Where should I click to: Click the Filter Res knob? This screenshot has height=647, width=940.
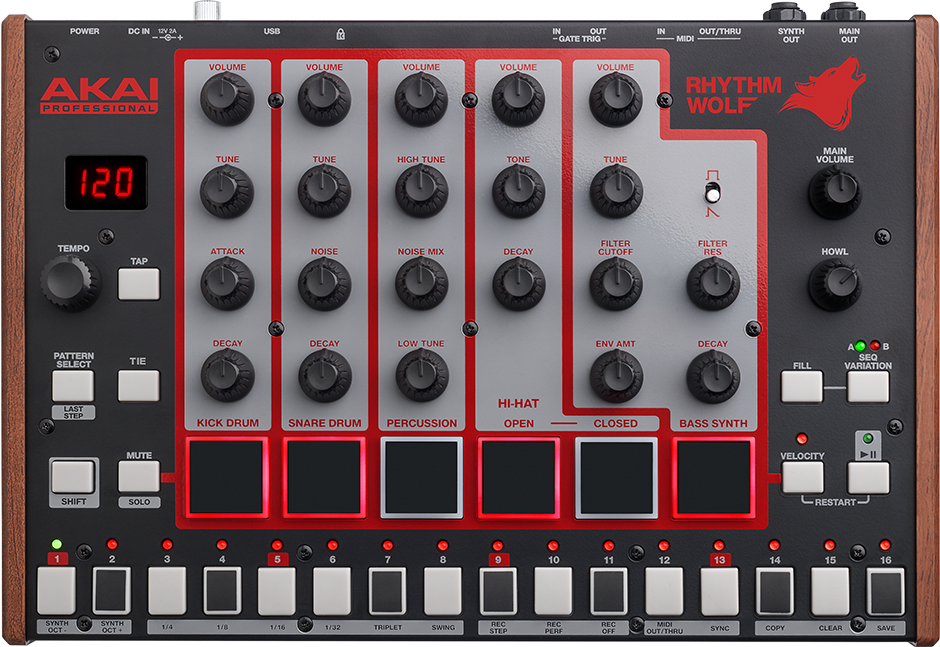coord(713,284)
